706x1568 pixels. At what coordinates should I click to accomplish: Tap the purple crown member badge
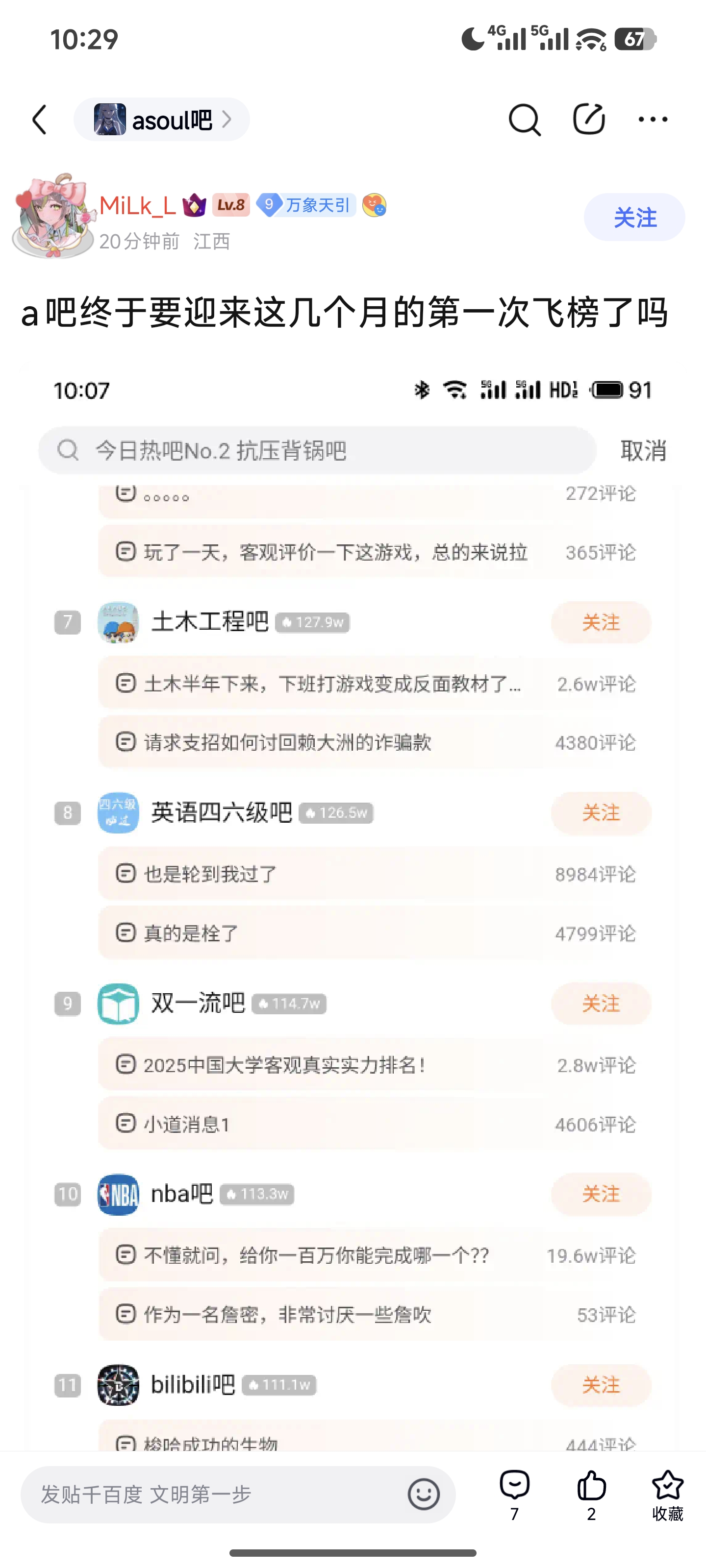tap(194, 205)
